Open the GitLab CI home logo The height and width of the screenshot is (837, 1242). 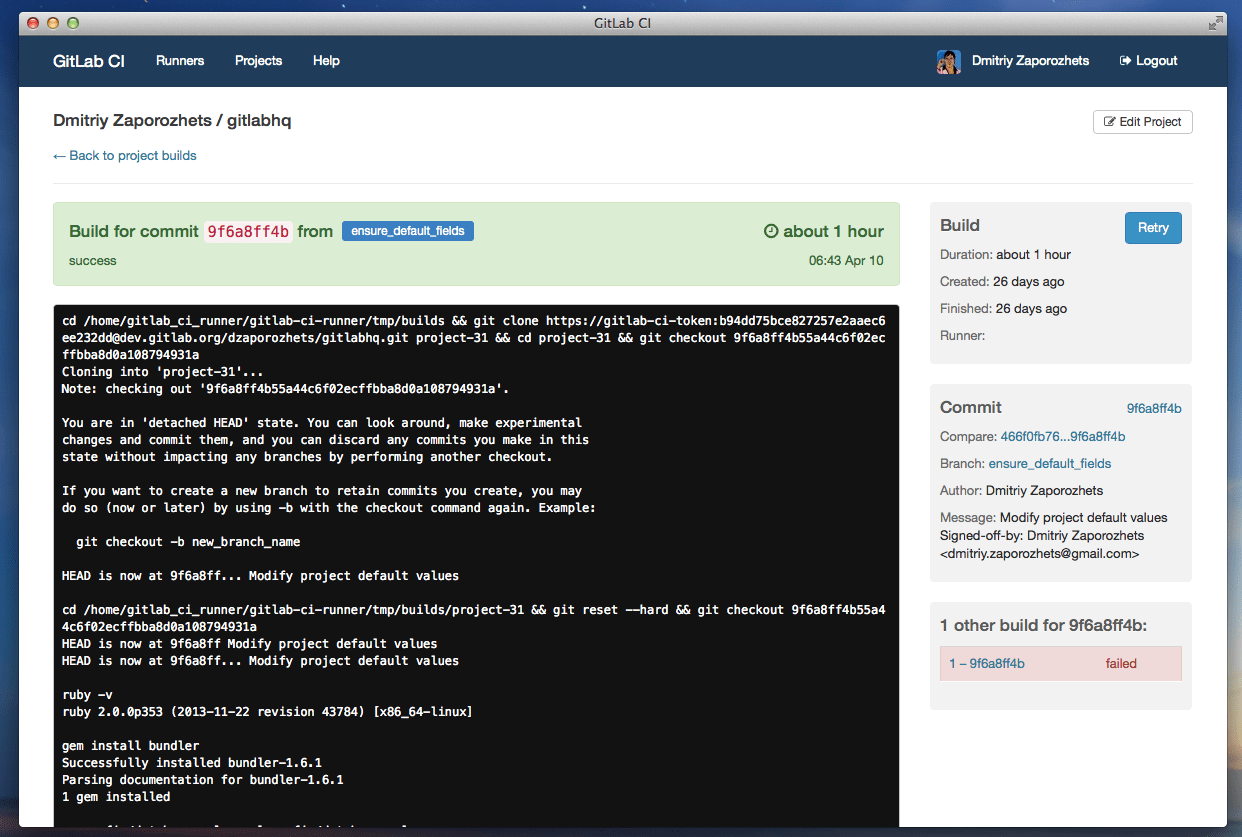click(89, 61)
